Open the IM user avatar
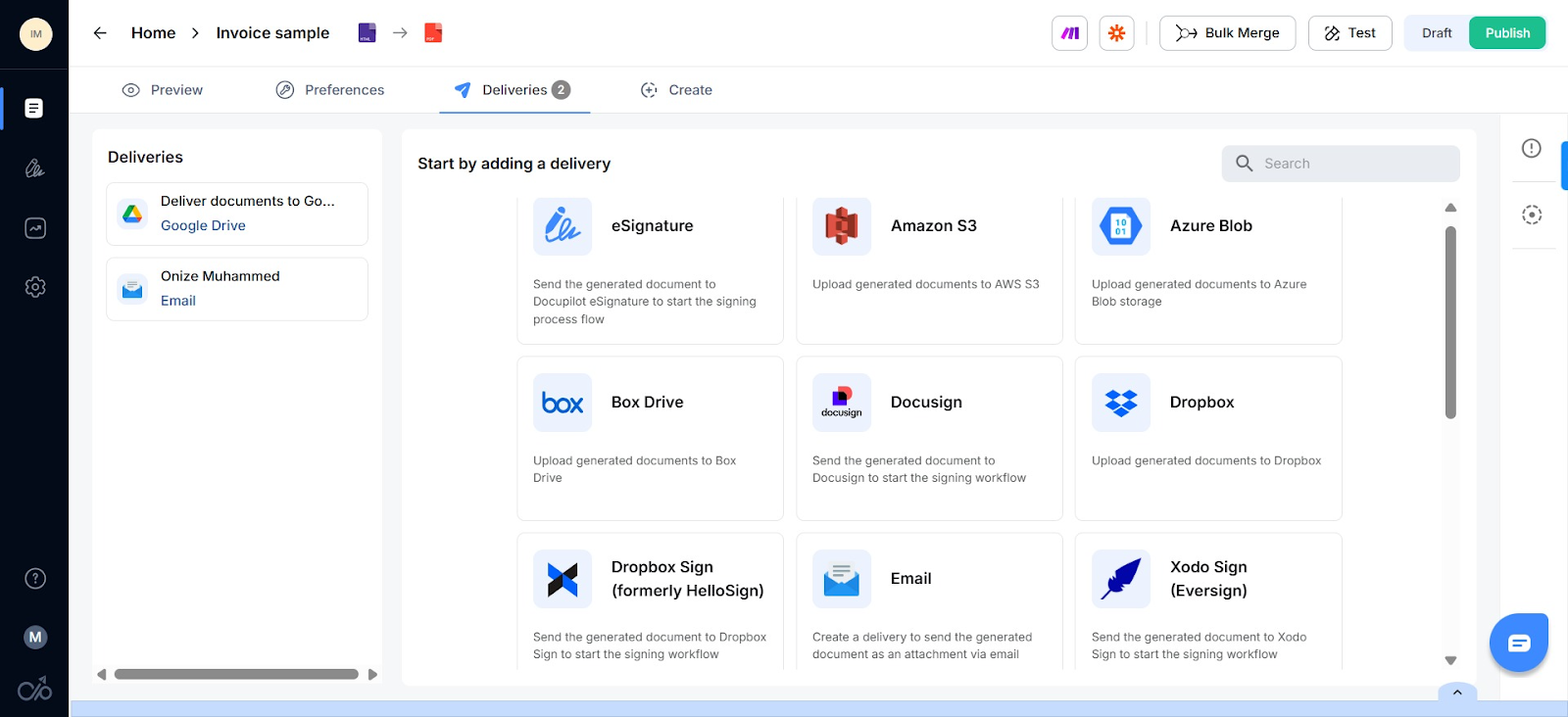Viewport: 1568px width, 717px height. click(x=35, y=34)
